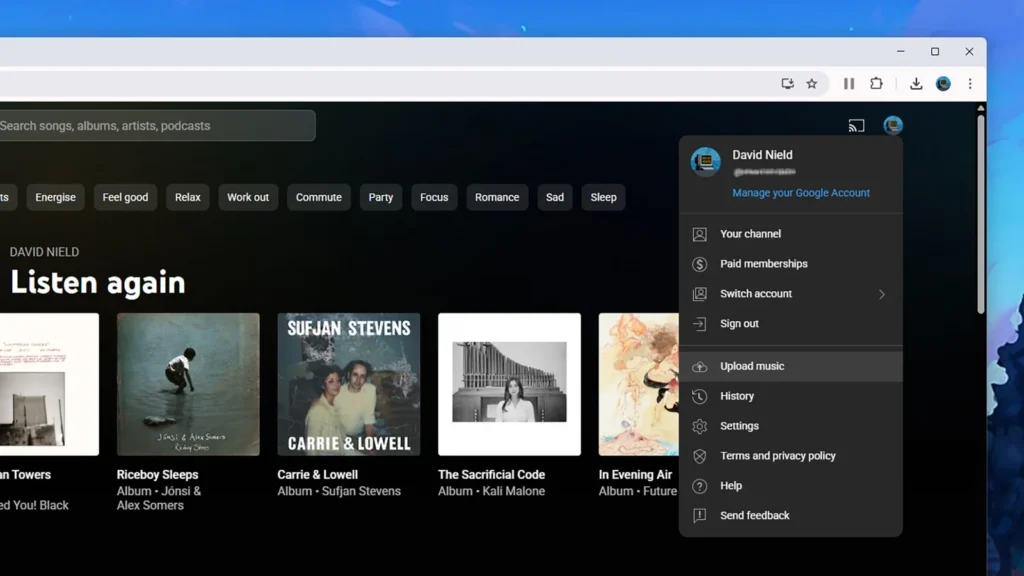Click the Riceboy Sleeps album title
The image size is (1024, 576).
point(157,475)
